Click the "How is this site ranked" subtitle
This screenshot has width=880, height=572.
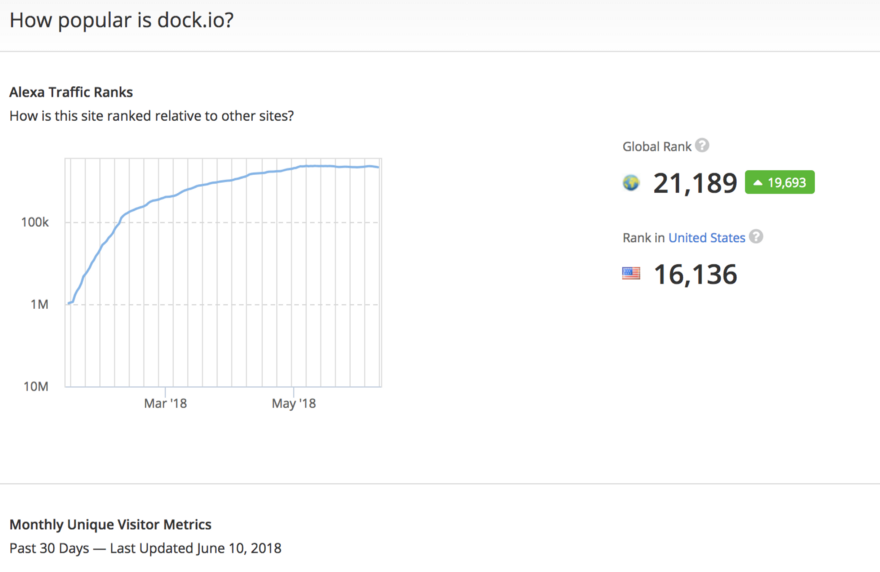point(151,116)
